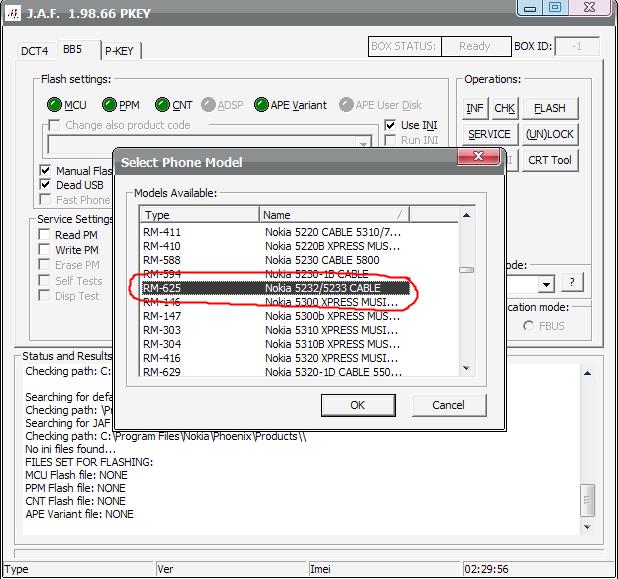Select the RM-411 Nokia 5220 CABLE row

click(276, 232)
